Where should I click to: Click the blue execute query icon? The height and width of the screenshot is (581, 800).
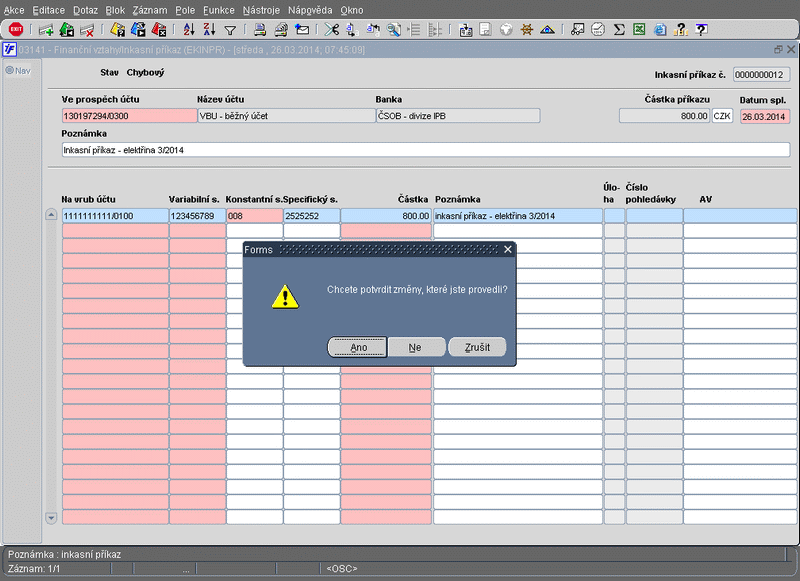click(138, 30)
